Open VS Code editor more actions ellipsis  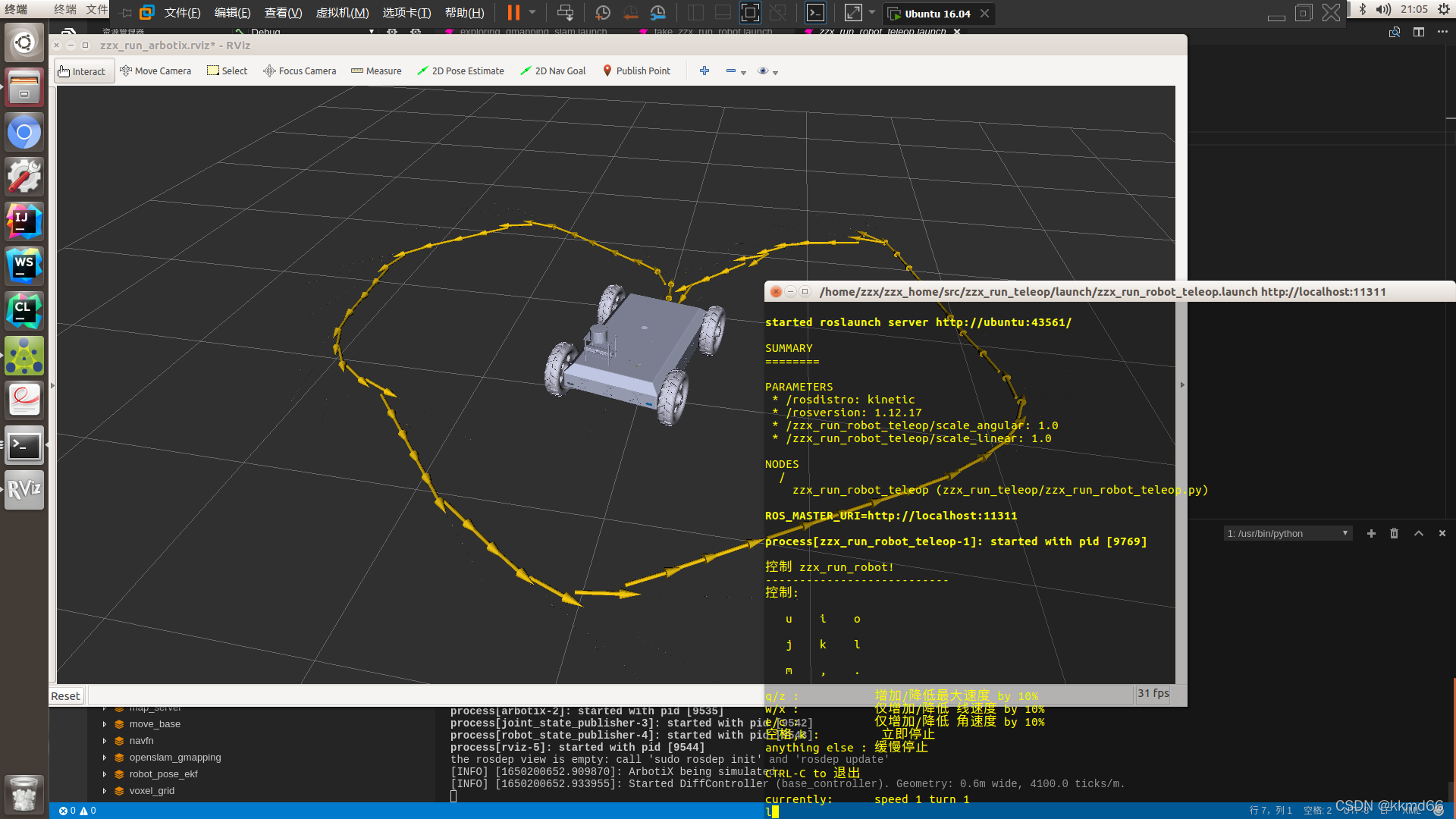(1442, 32)
